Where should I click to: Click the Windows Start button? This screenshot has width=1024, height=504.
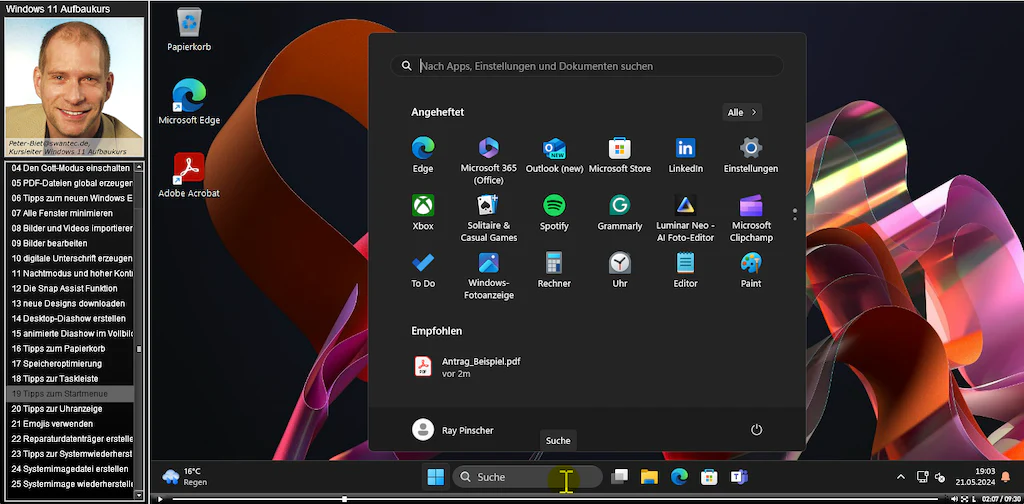pyautogui.click(x=436, y=477)
